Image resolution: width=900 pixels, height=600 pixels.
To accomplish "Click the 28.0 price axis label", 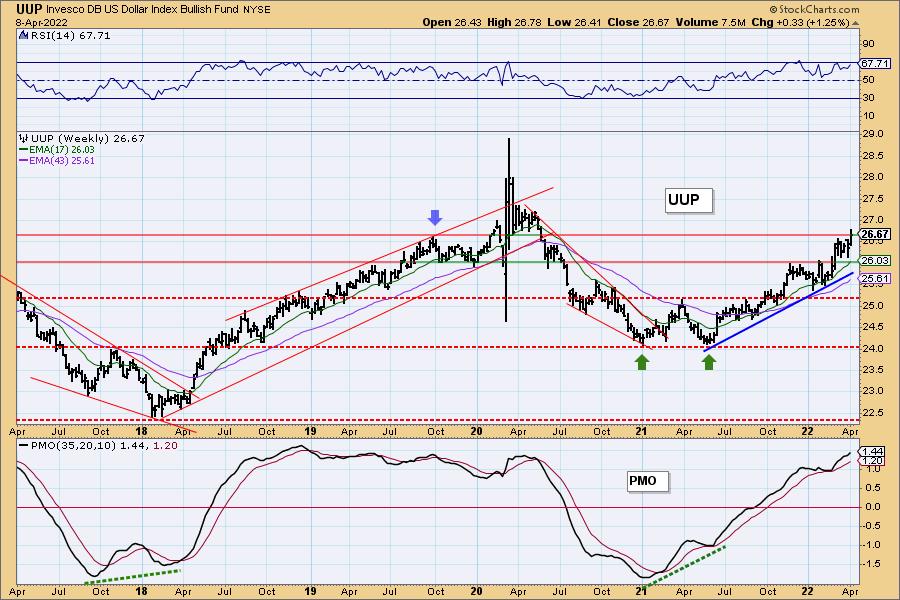I will (x=873, y=177).
